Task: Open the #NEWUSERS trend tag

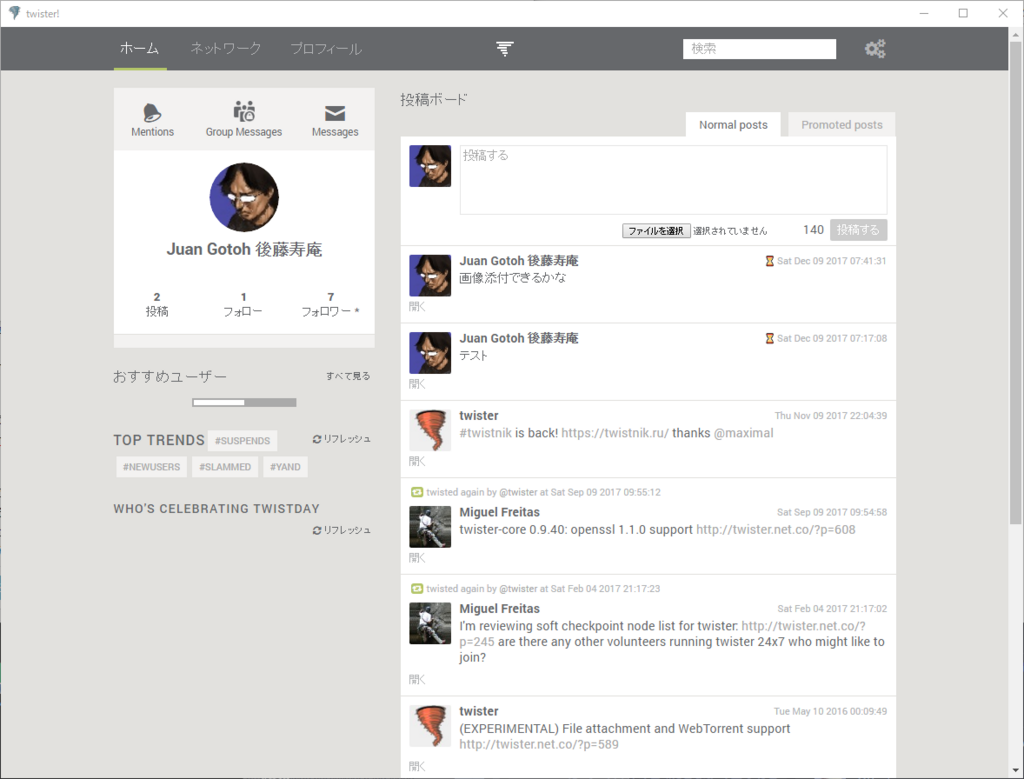Action: (152, 467)
